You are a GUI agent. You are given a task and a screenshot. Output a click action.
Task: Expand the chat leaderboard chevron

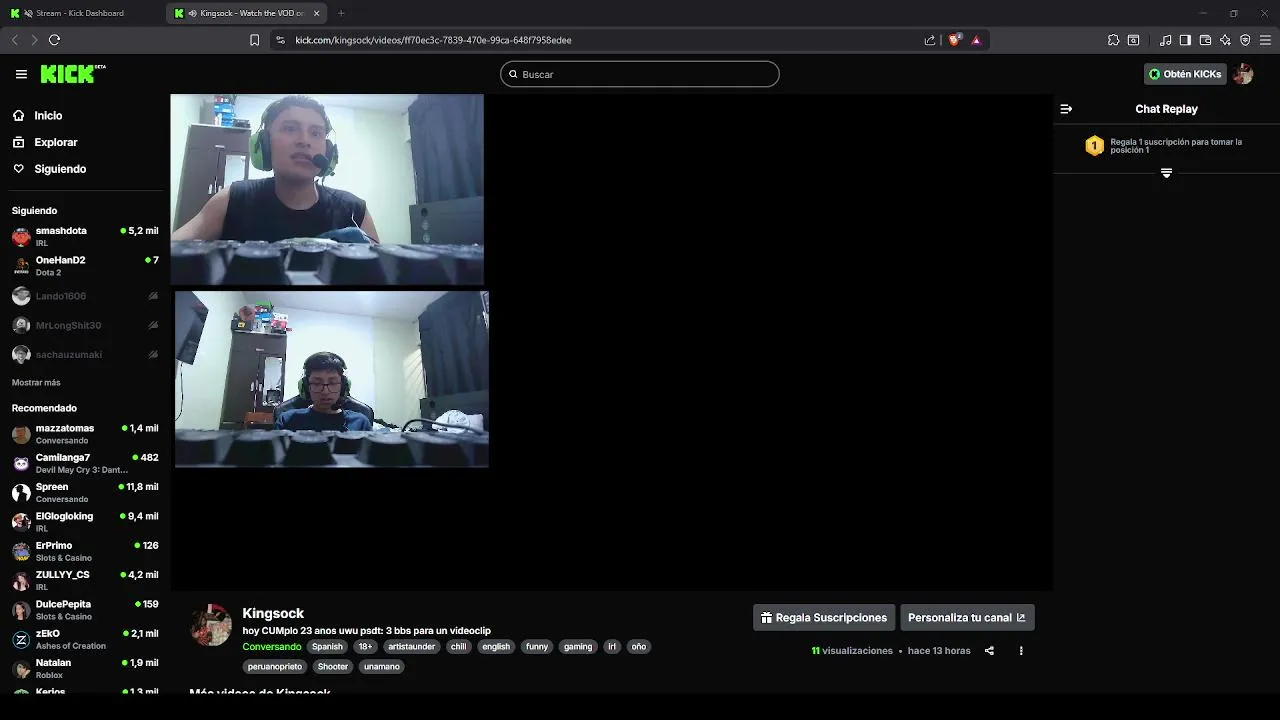click(x=1166, y=173)
